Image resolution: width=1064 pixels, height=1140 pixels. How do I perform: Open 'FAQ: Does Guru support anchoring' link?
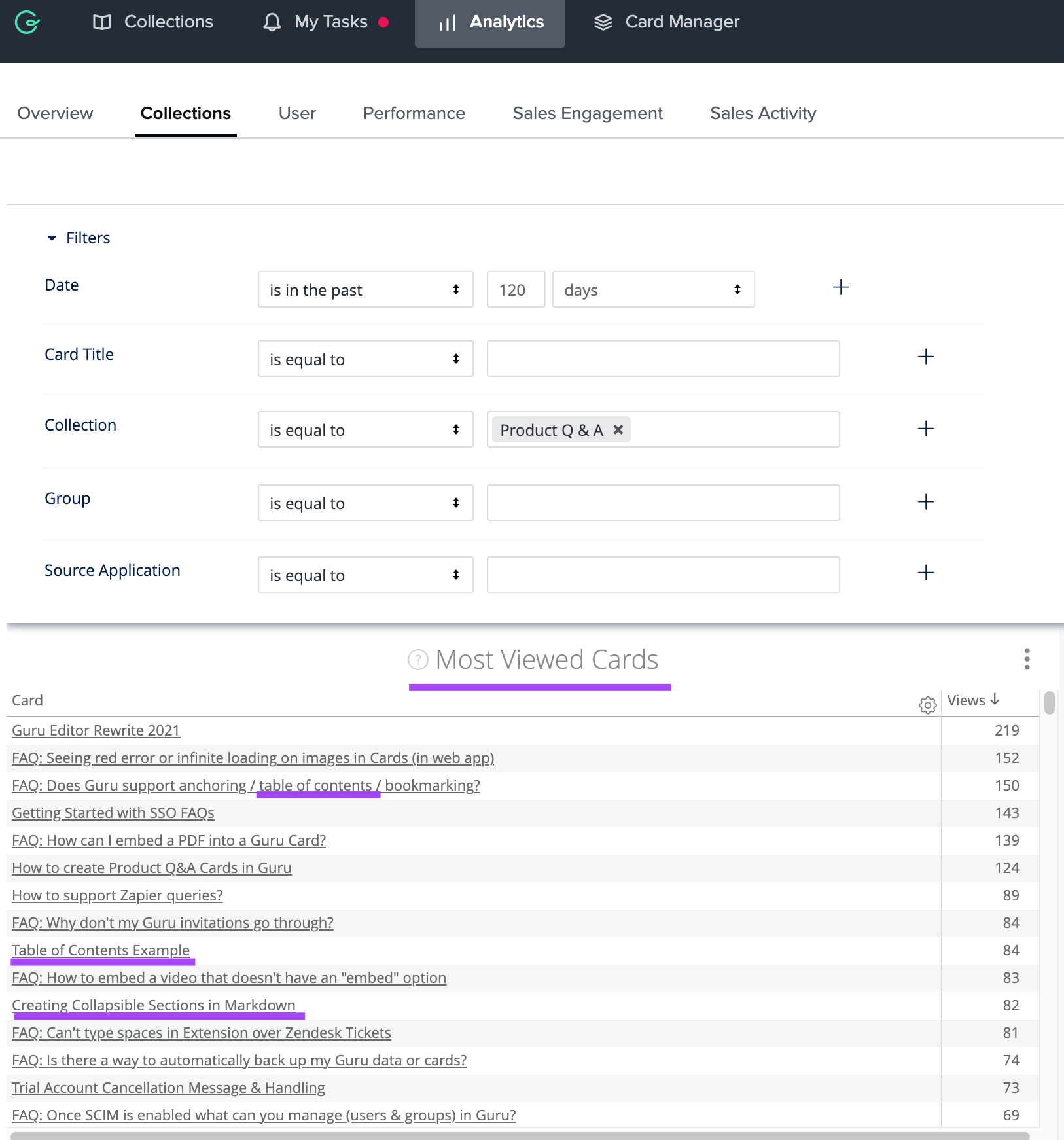pyautogui.click(x=246, y=785)
